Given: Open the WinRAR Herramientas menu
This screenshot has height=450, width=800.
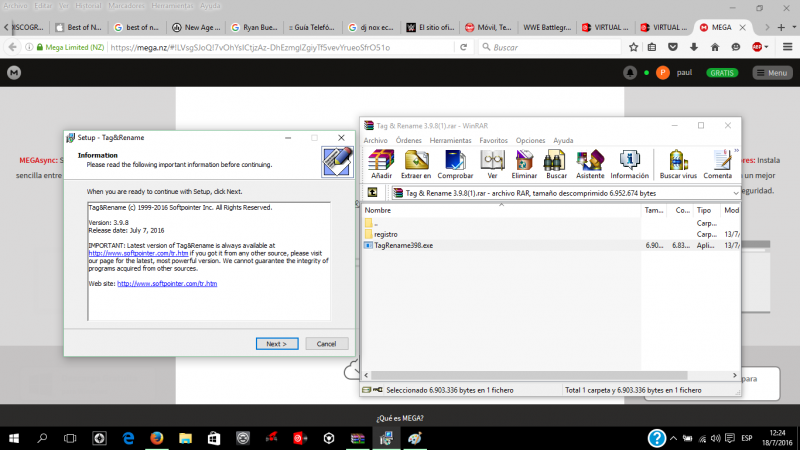Looking at the screenshot, I should coord(451,140).
